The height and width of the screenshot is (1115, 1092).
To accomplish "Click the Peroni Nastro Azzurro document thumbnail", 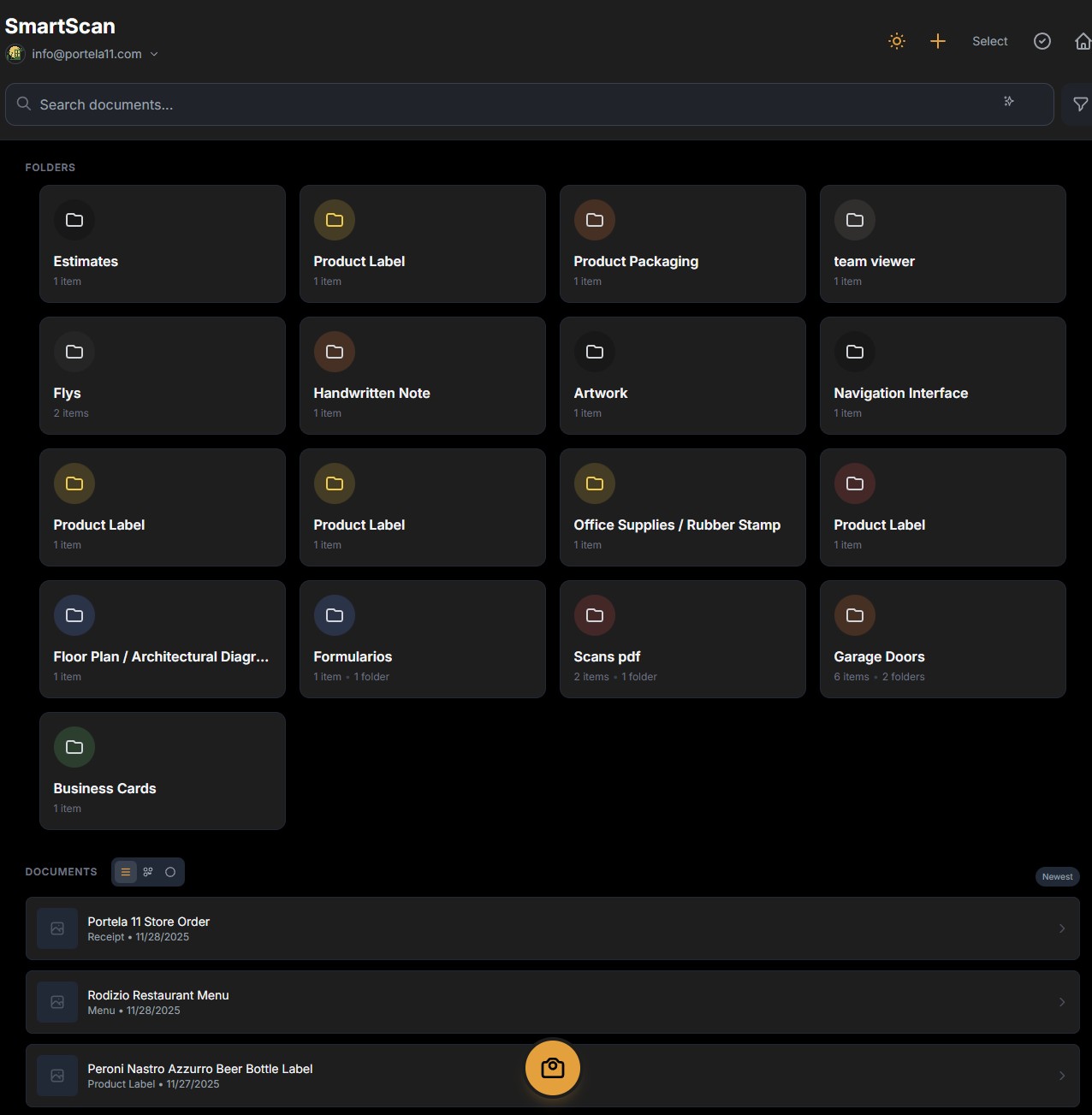I will tap(57, 1076).
